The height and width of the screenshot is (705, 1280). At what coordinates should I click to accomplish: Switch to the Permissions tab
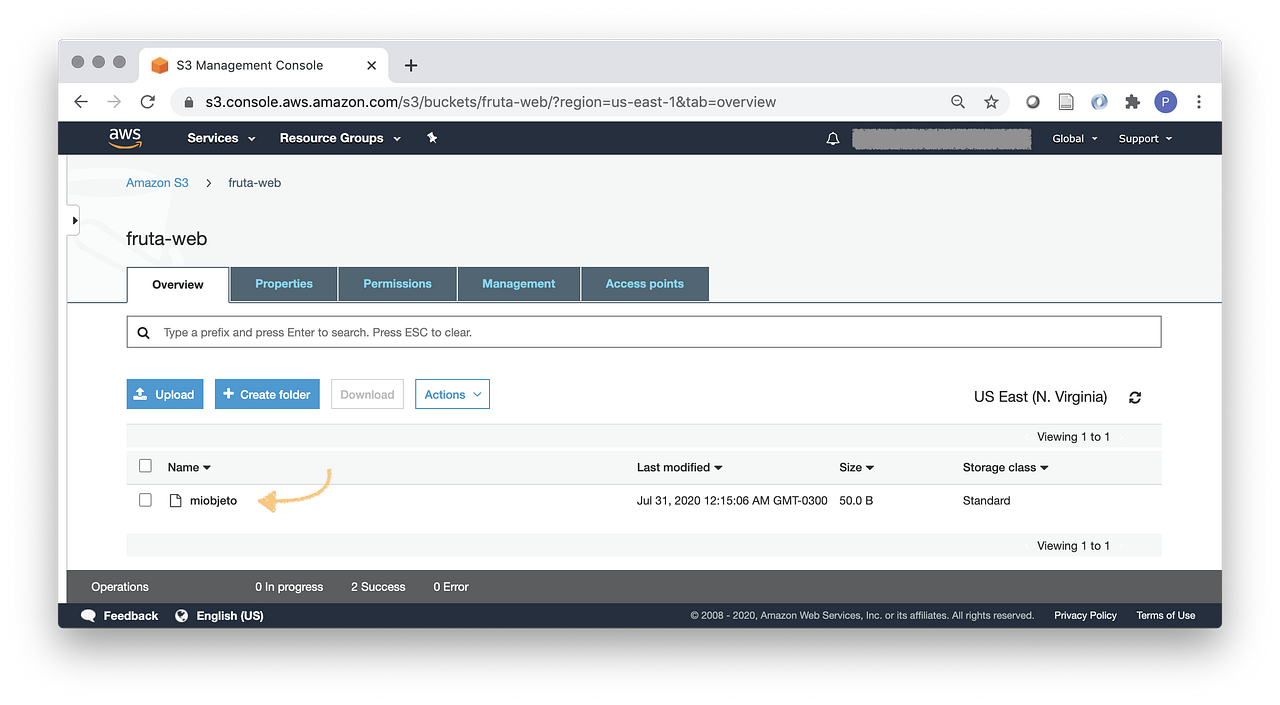point(397,284)
